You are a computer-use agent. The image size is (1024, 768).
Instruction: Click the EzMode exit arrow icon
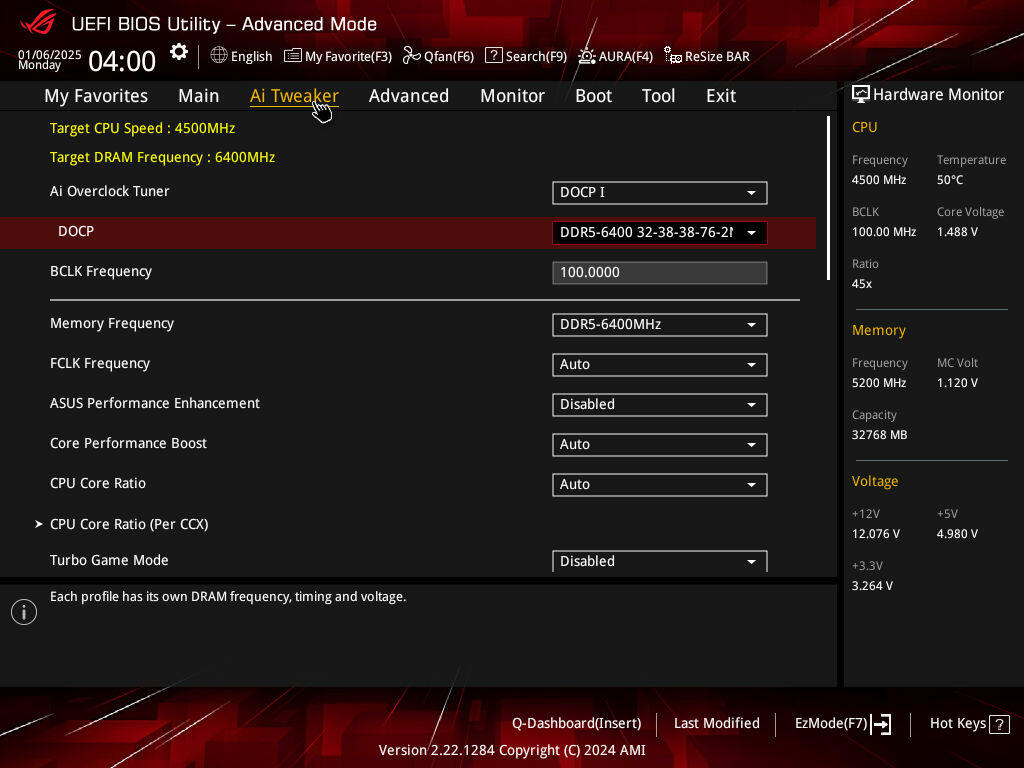[x=881, y=724]
